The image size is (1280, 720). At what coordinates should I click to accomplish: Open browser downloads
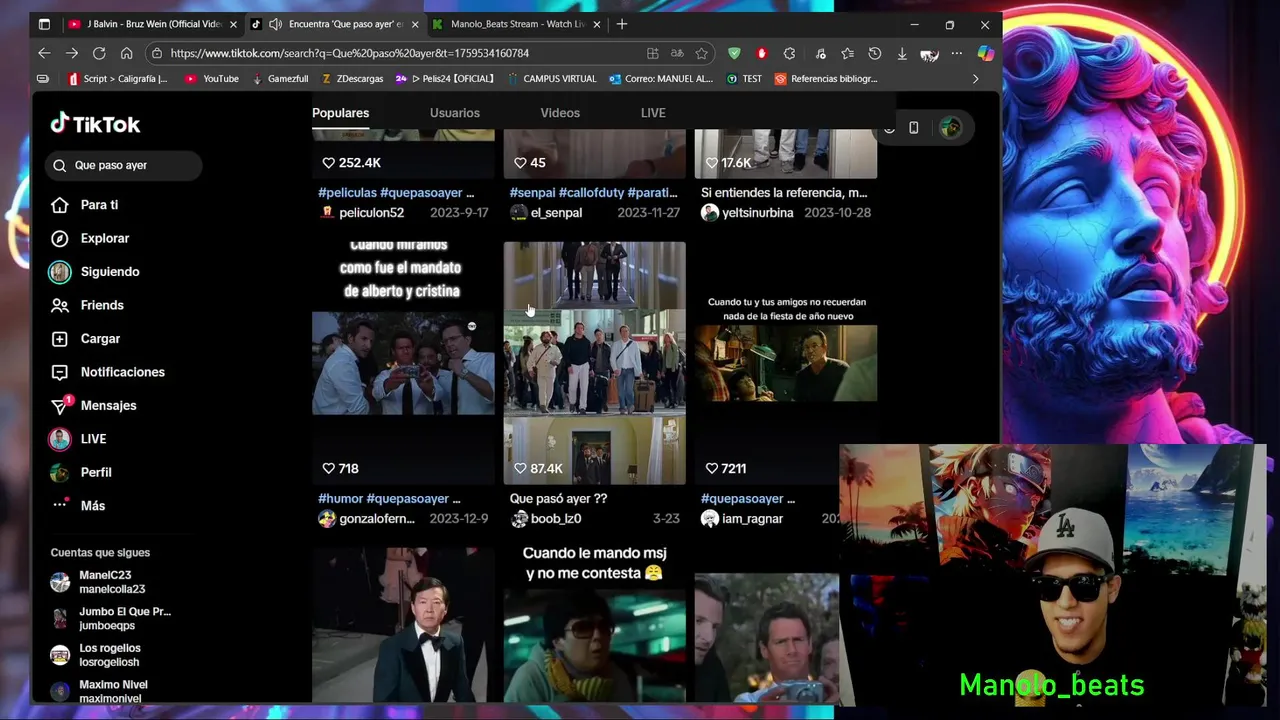[x=902, y=53]
